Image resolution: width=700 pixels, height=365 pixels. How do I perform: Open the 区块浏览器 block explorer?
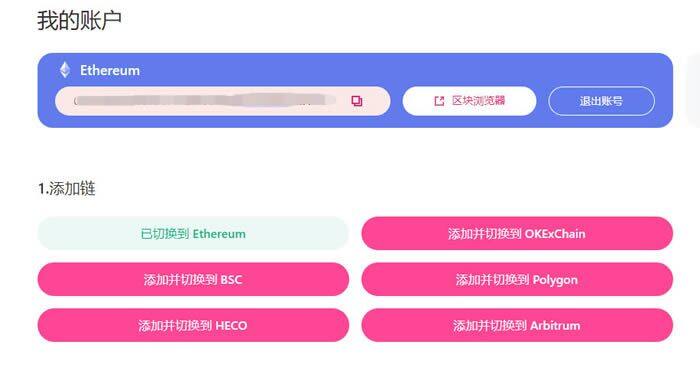(x=469, y=101)
